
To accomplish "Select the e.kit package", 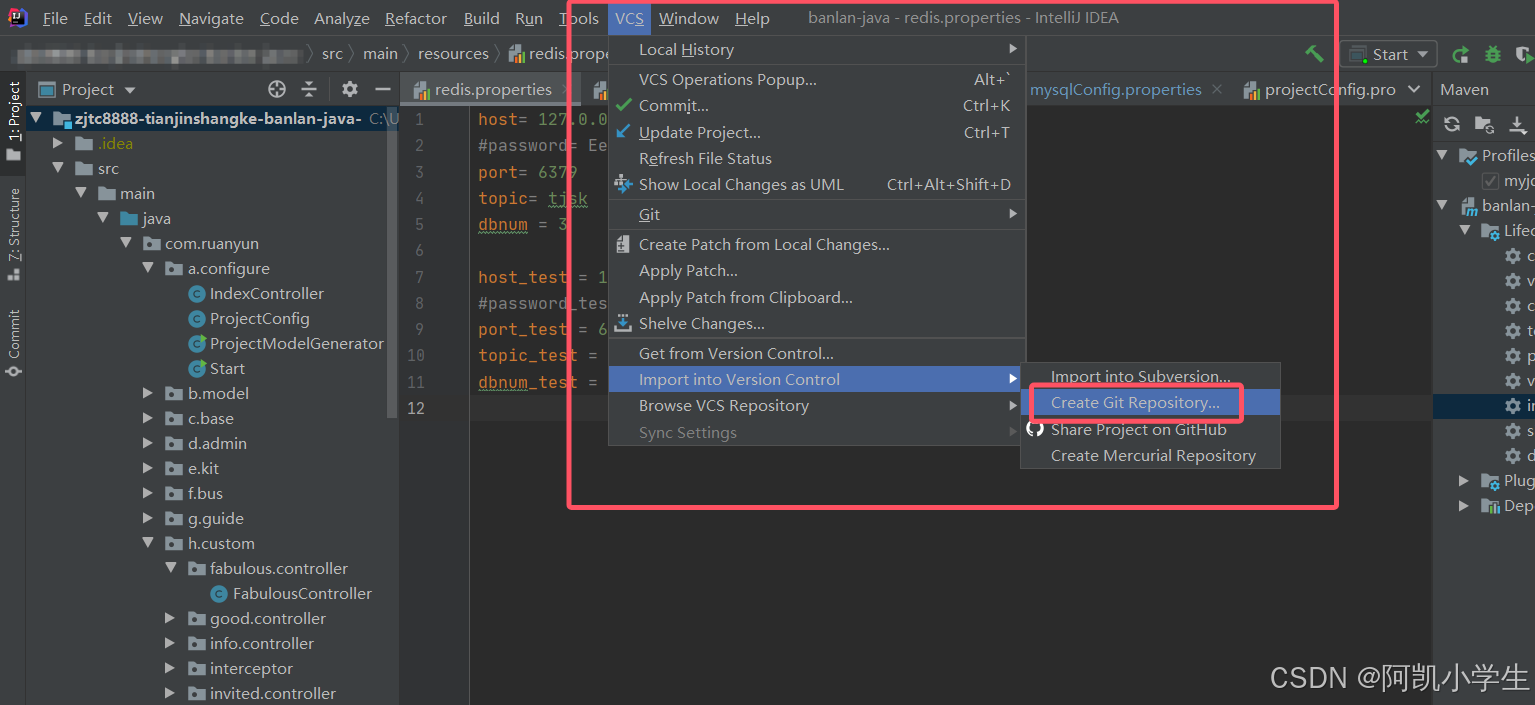I will click(203, 468).
